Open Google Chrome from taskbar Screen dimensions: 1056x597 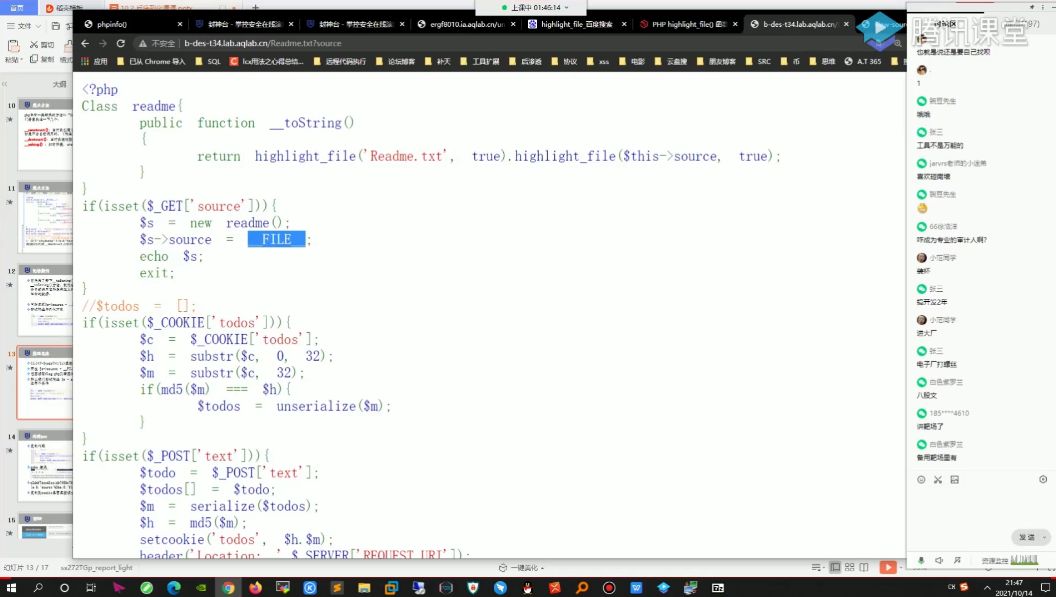pos(228,588)
